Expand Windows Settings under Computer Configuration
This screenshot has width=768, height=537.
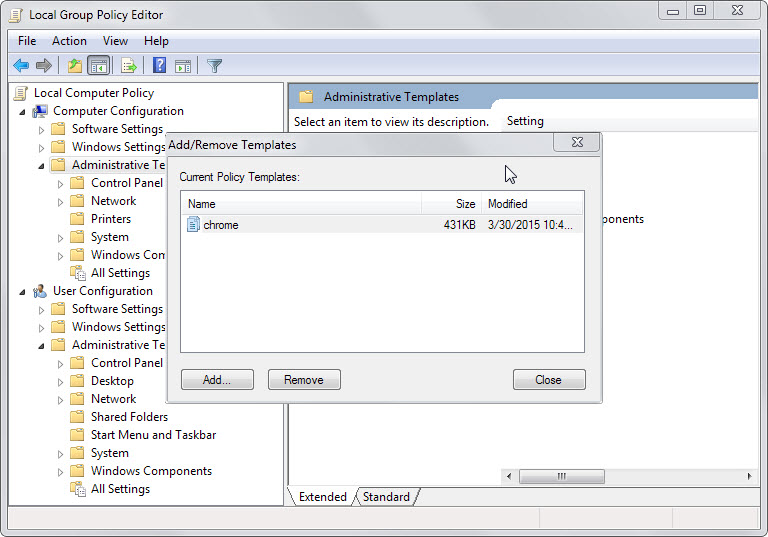[42, 148]
